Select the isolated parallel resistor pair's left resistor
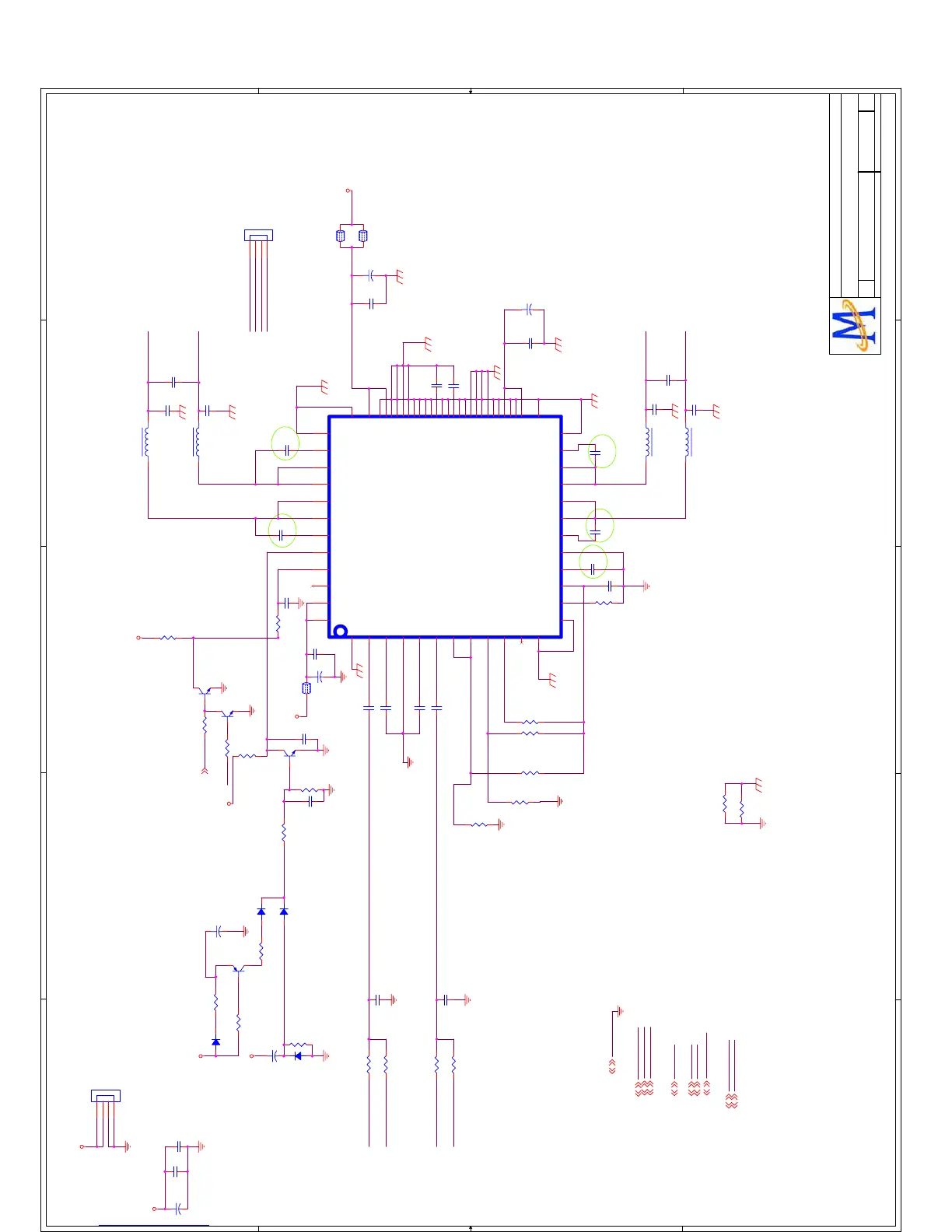Screen dimensions: 952x1232 click(725, 803)
